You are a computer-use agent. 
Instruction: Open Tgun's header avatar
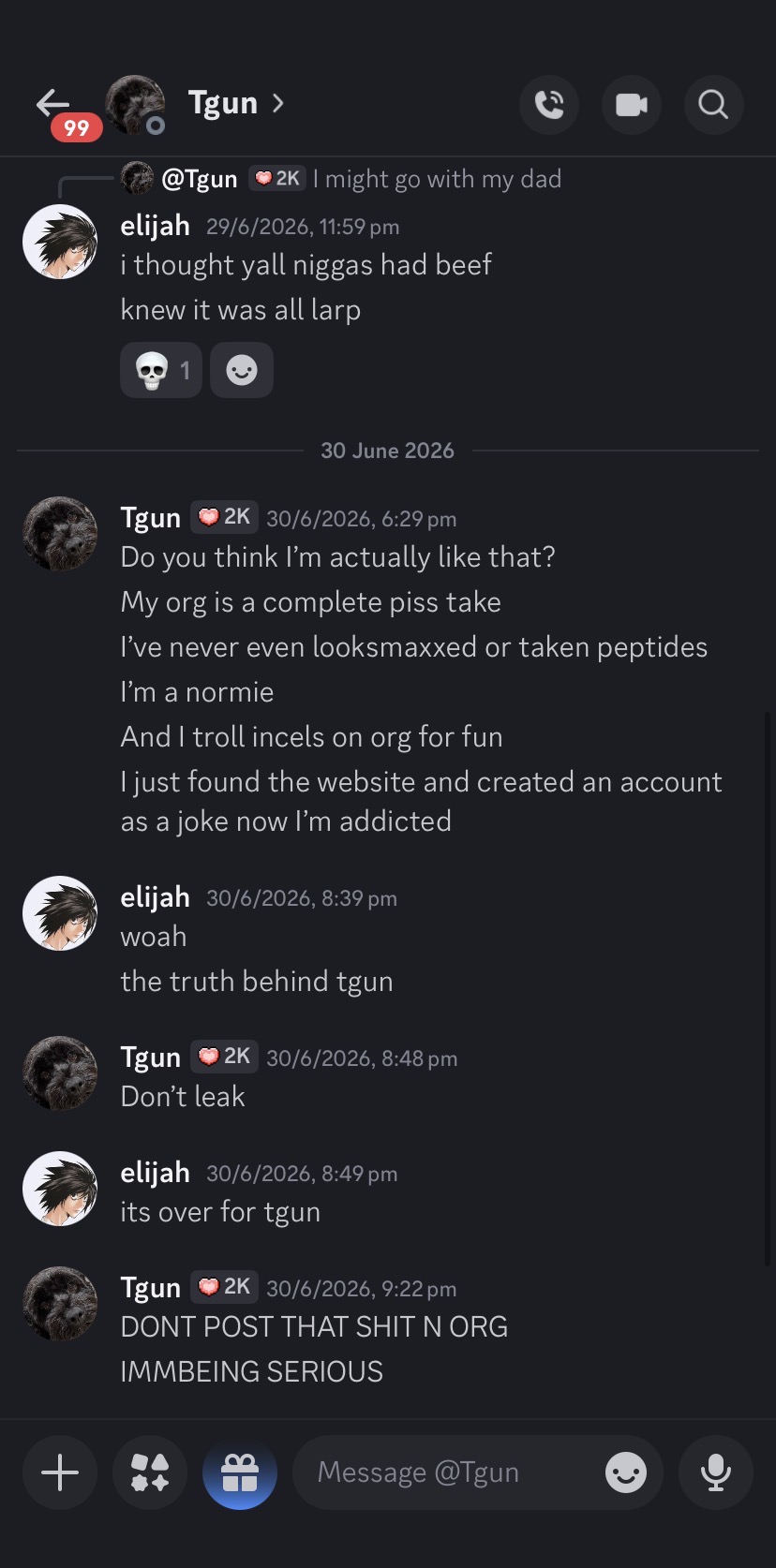135,105
